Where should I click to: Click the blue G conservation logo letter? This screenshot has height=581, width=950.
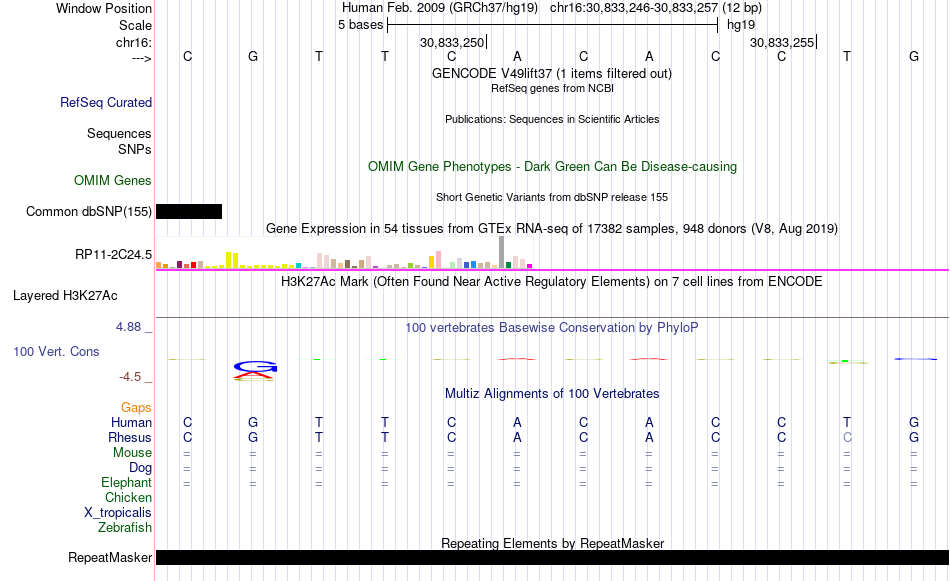point(255,367)
